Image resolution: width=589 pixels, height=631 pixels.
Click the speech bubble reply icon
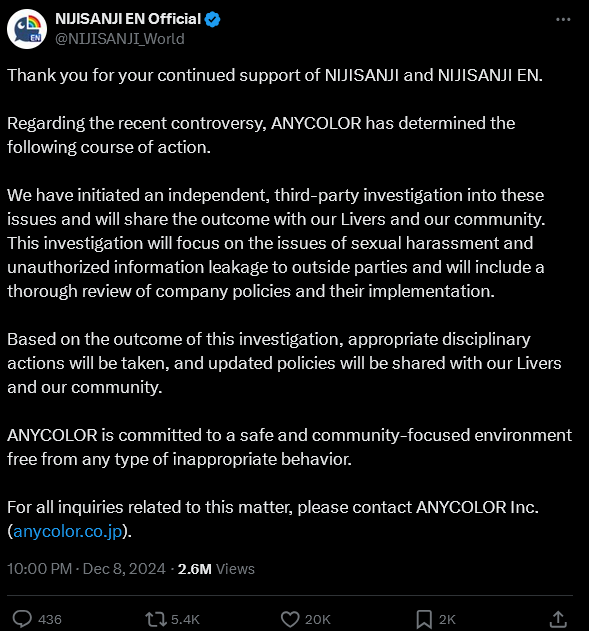click(22, 619)
